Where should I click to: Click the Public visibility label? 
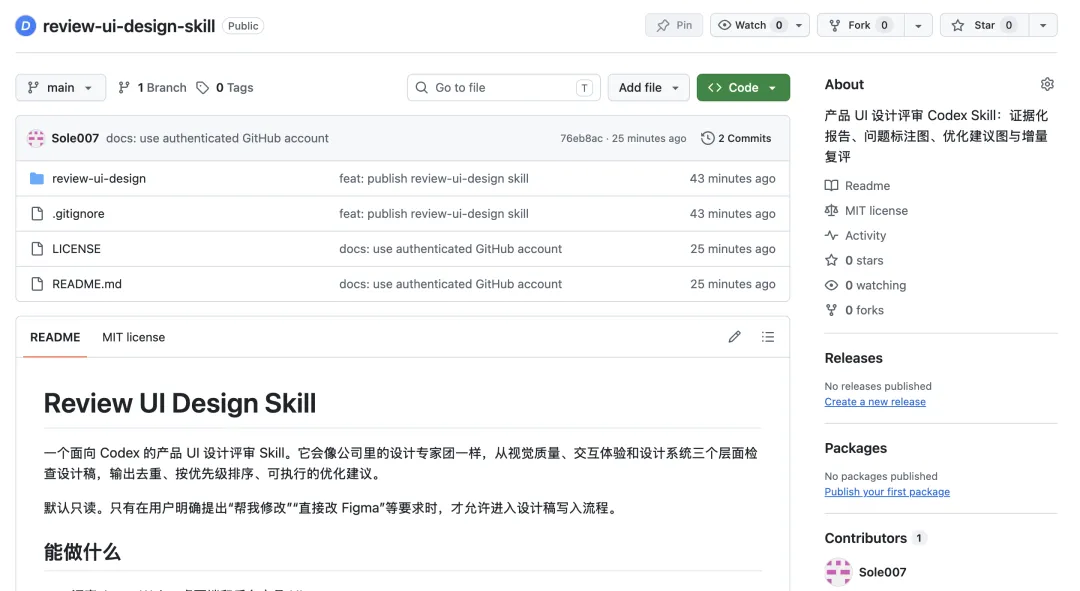tap(243, 26)
